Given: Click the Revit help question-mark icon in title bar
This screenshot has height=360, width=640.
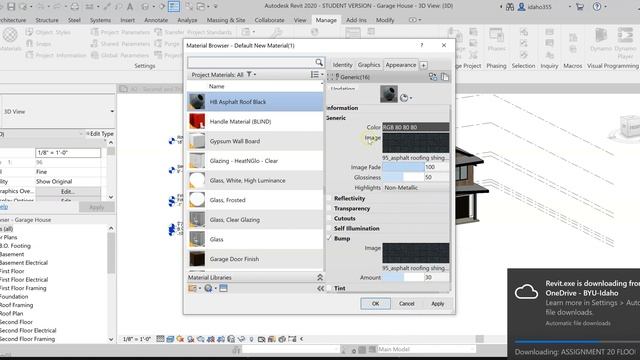Looking at the screenshot, I should tap(597, 7).
